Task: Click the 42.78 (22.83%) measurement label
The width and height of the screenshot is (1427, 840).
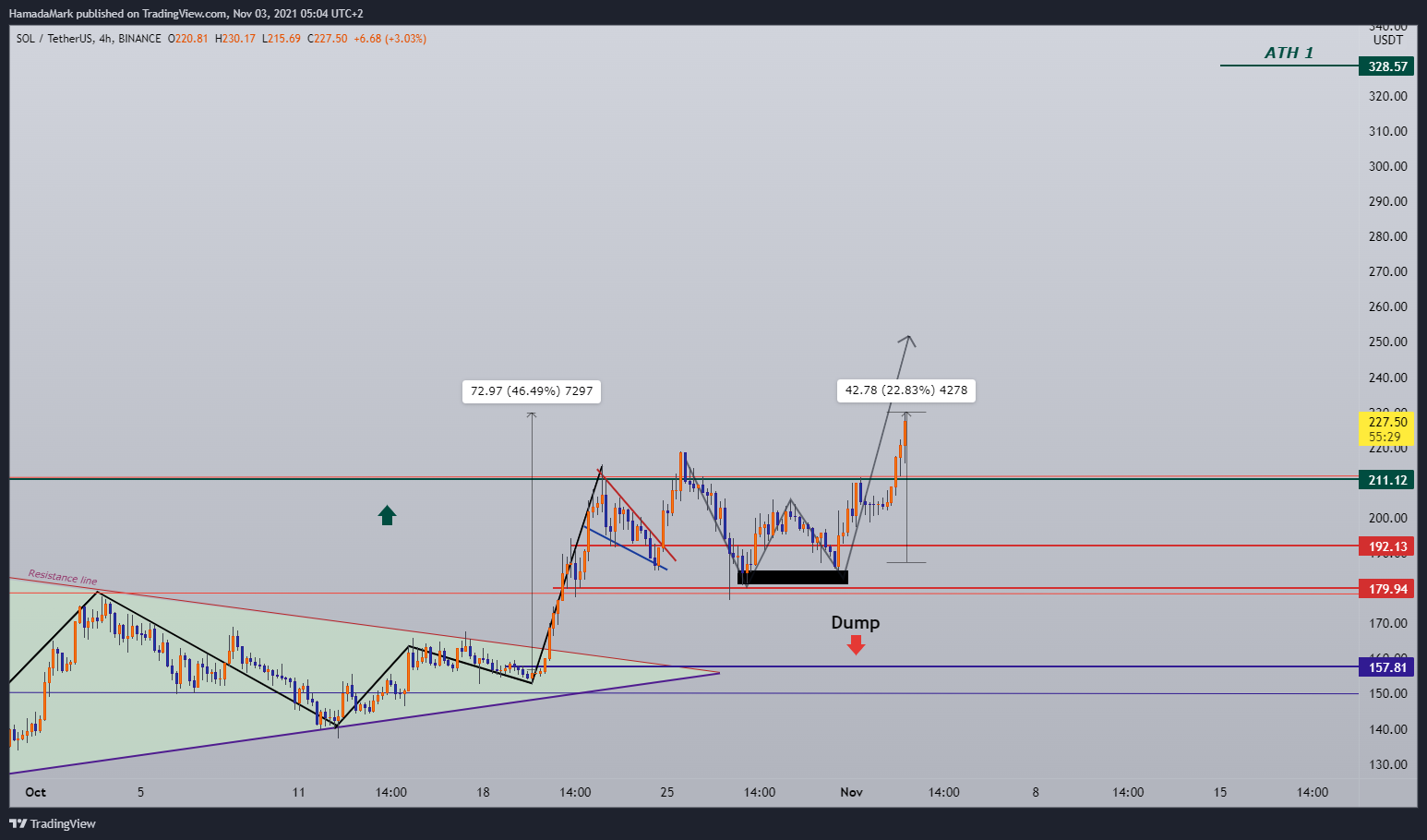Action: click(906, 390)
